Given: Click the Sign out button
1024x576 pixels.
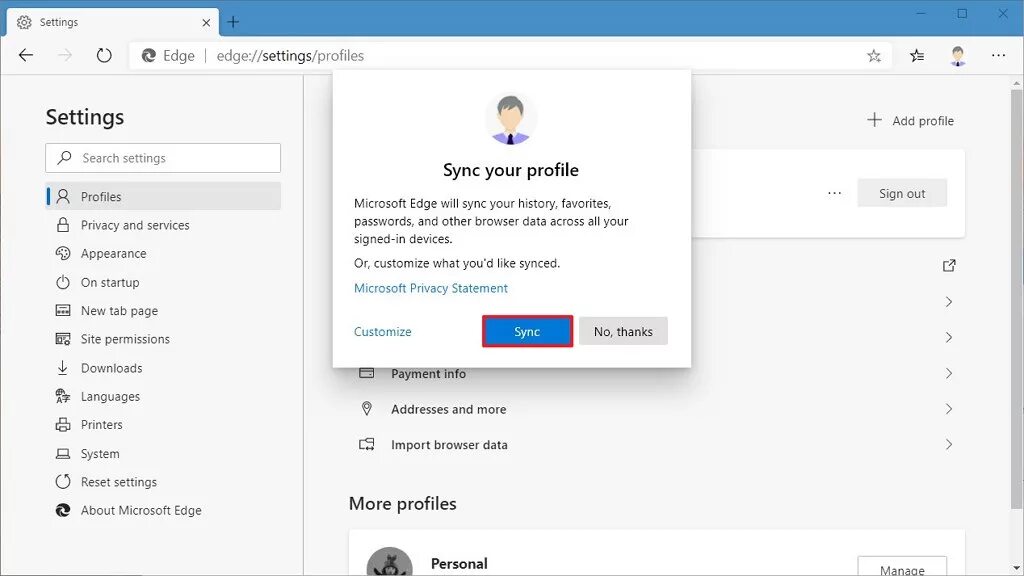Looking at the screenshot, I should [x=902, y=193].
